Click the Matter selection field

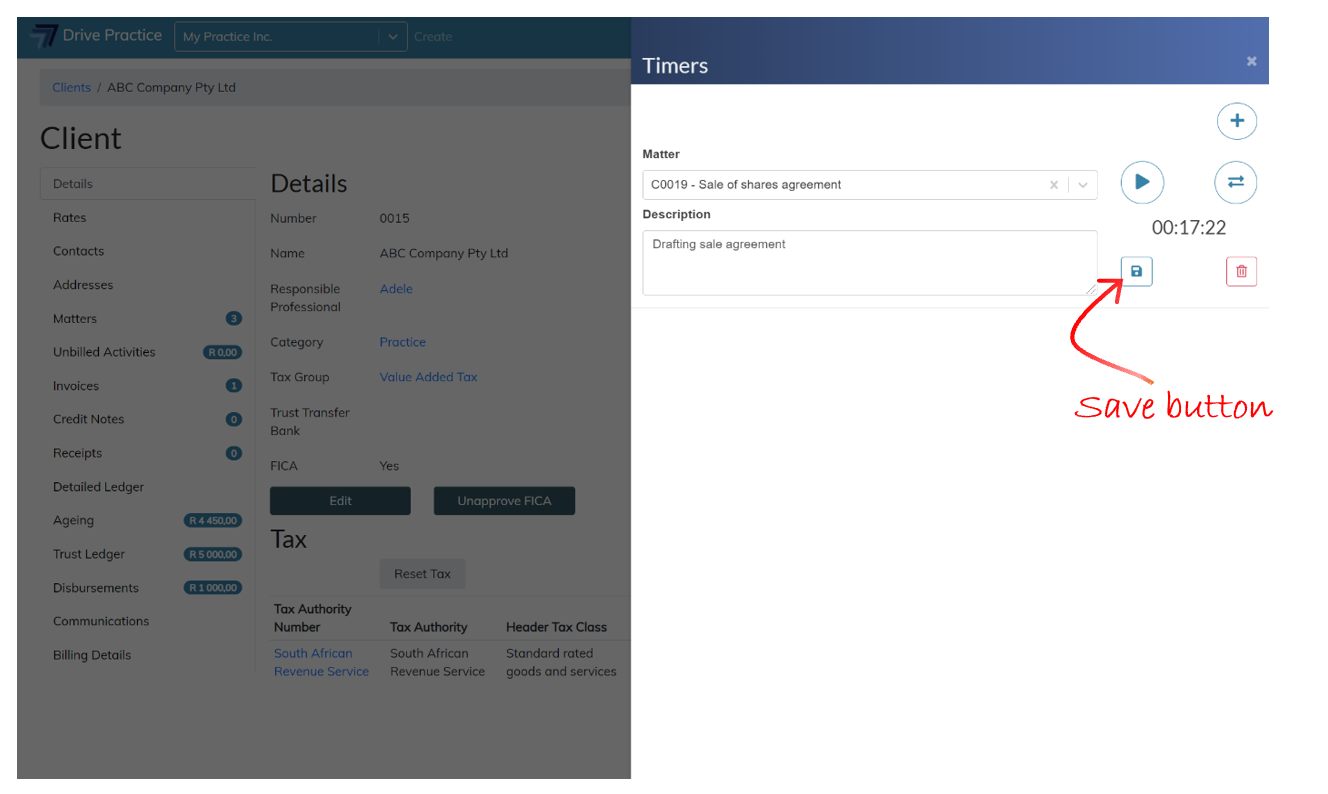click(869, 185)
